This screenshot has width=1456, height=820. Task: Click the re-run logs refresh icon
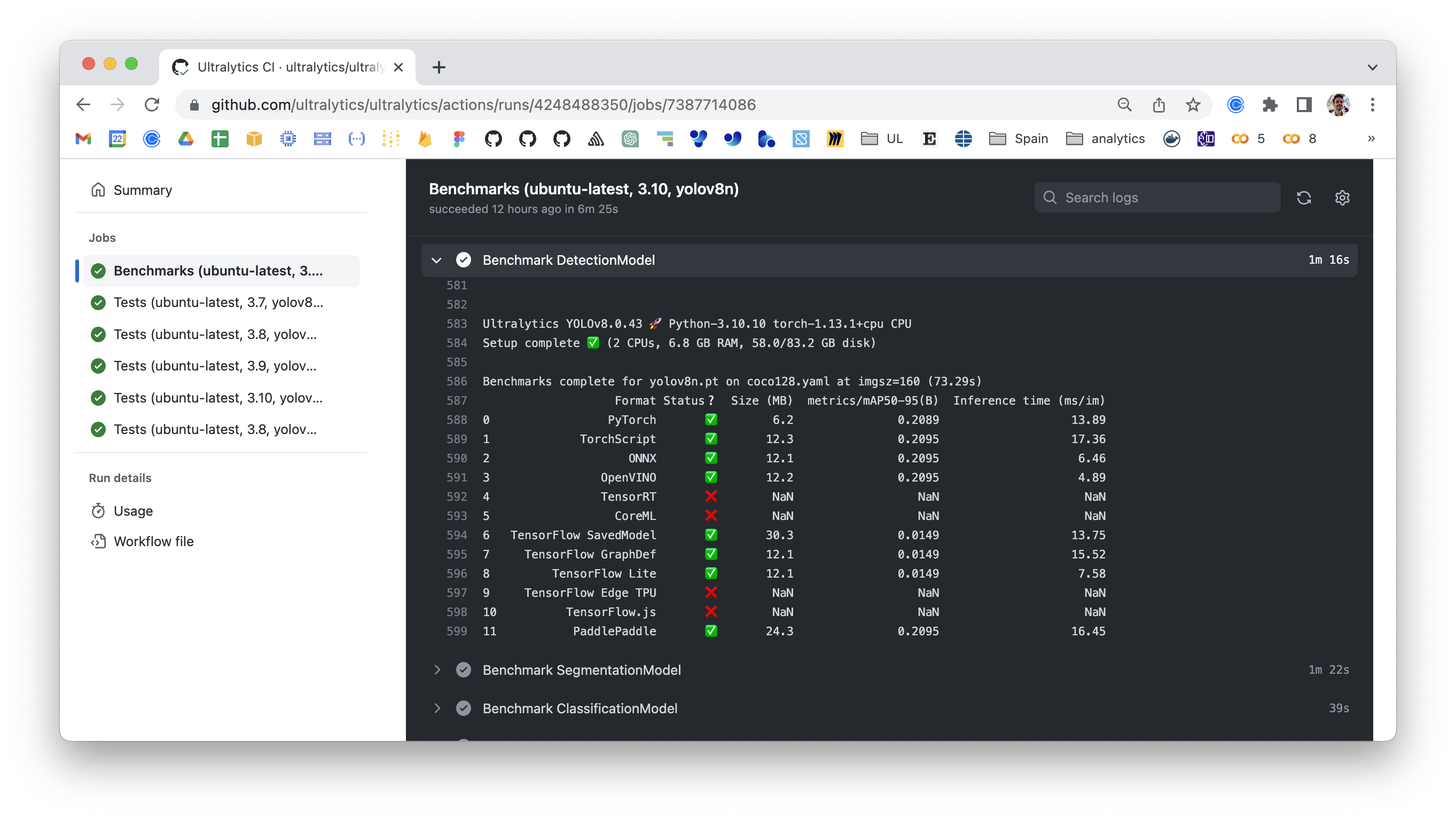(1304, 197)
